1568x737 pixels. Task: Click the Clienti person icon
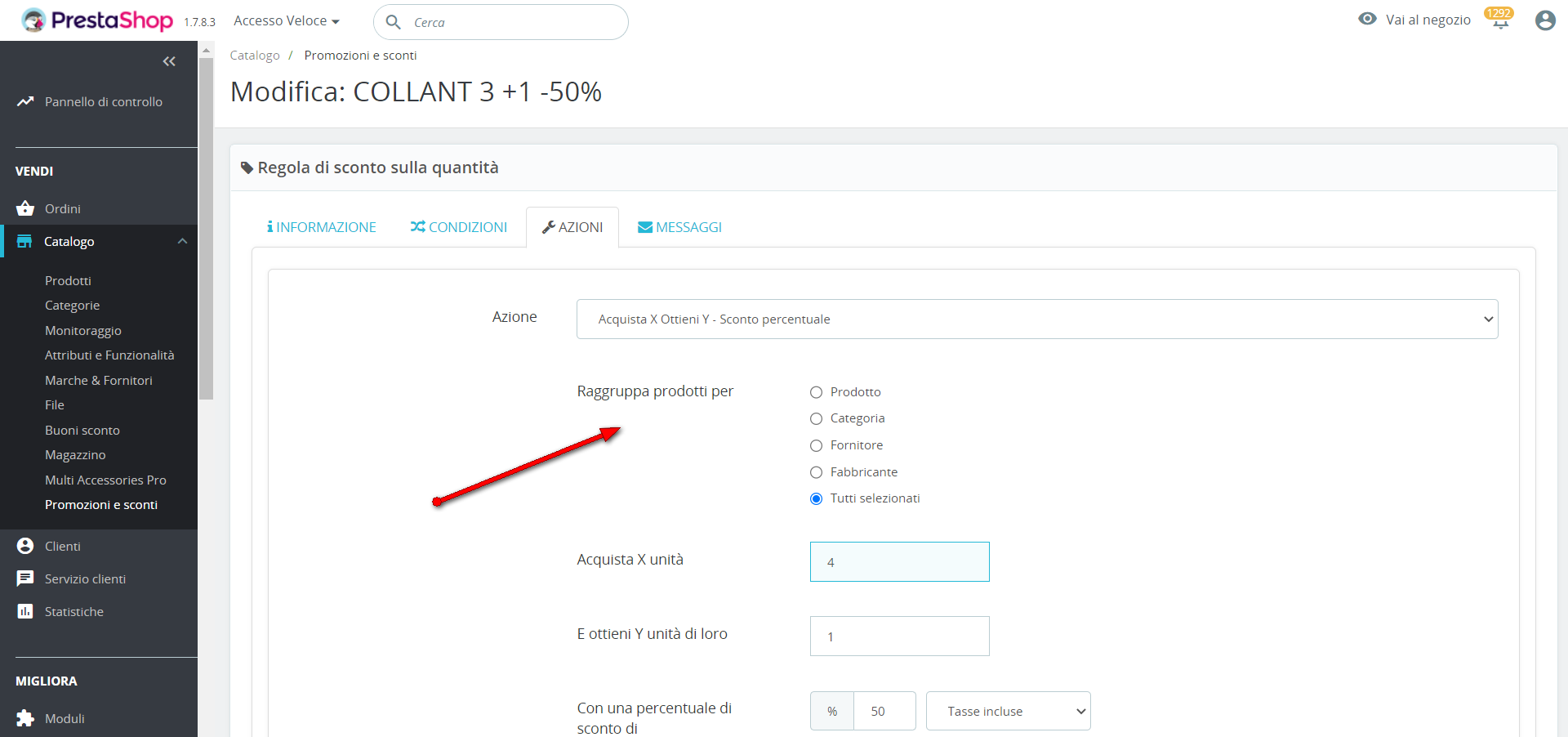25,546
